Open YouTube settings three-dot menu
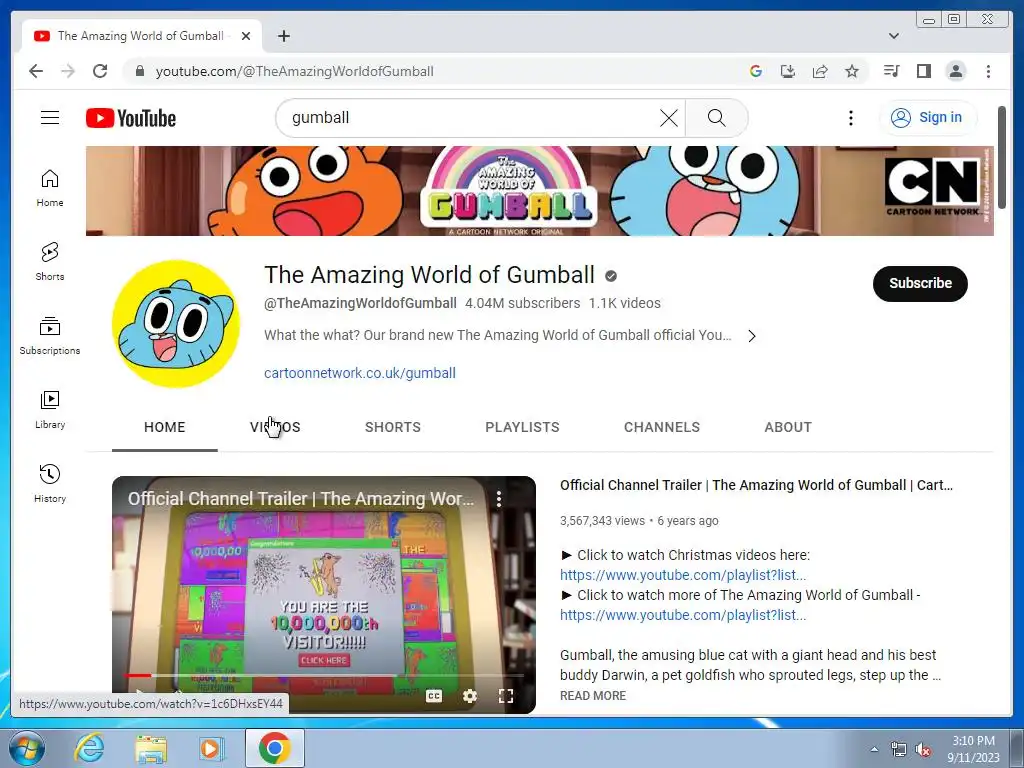This screenshot has height=768, width=1024. tap(850, 118)
